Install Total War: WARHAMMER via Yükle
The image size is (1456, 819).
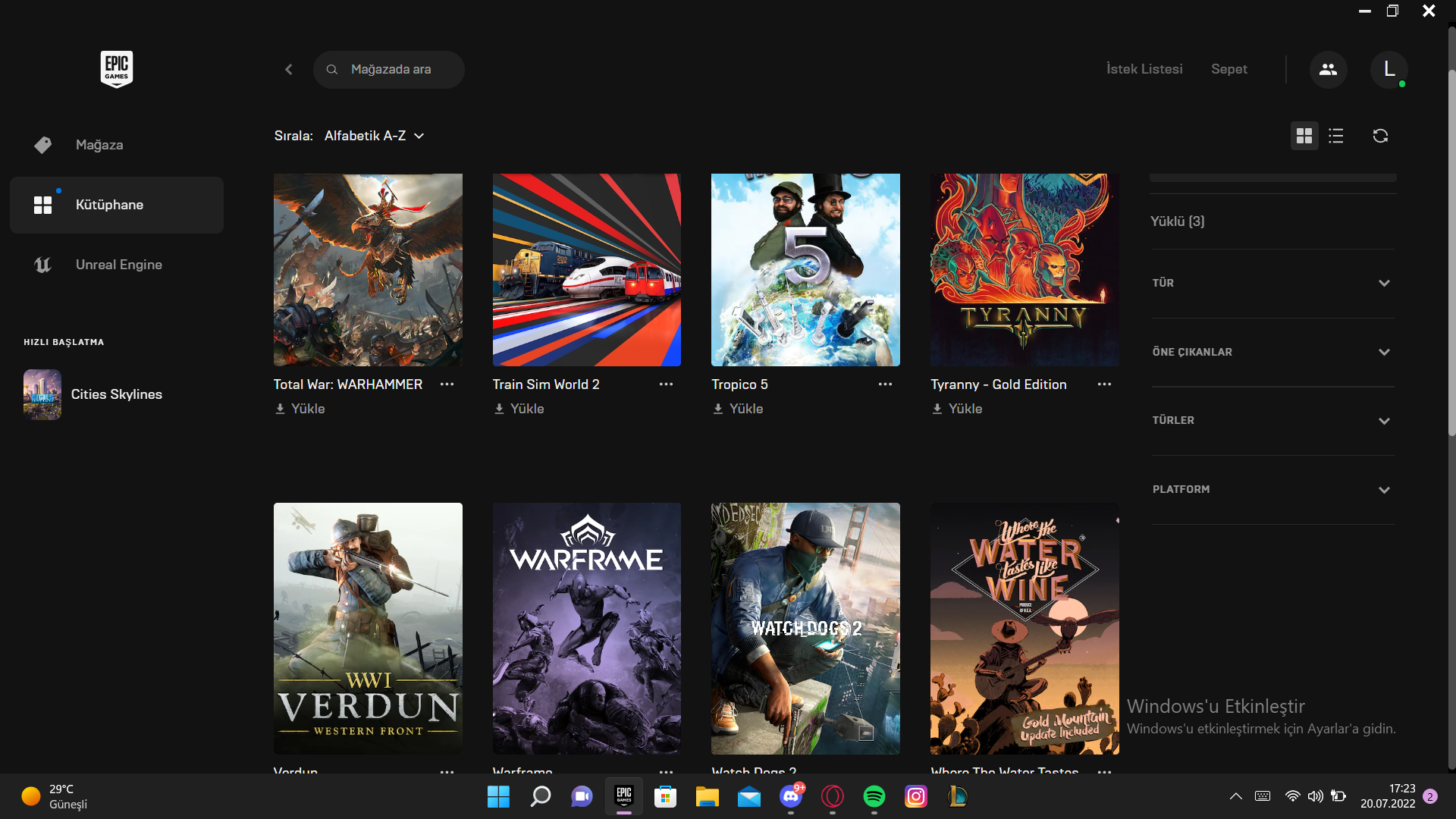(300, 409)
